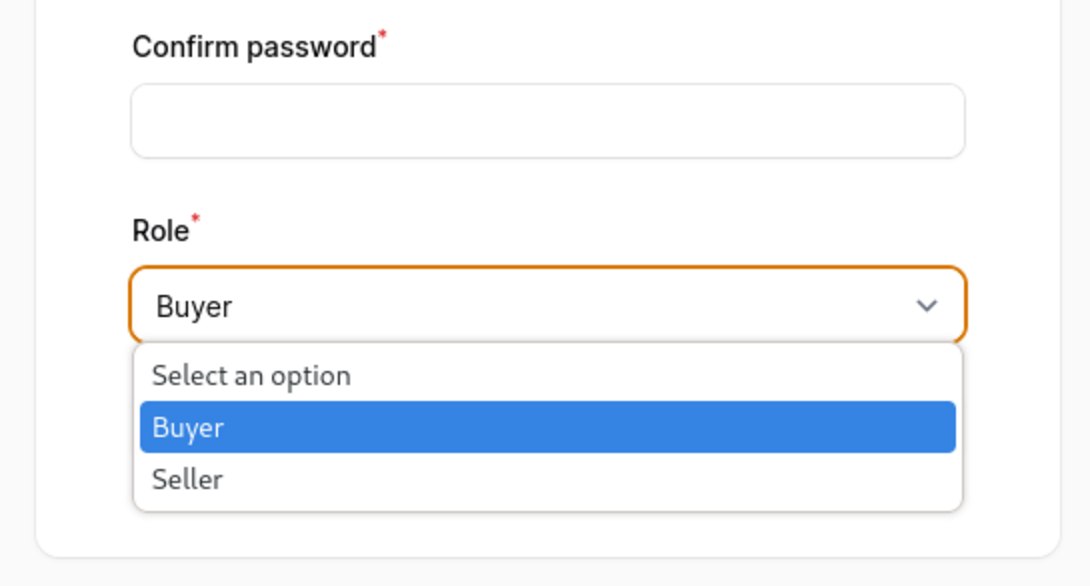
Task: Click the text 'Confirm password' above the input
Action: click(254, 47)
